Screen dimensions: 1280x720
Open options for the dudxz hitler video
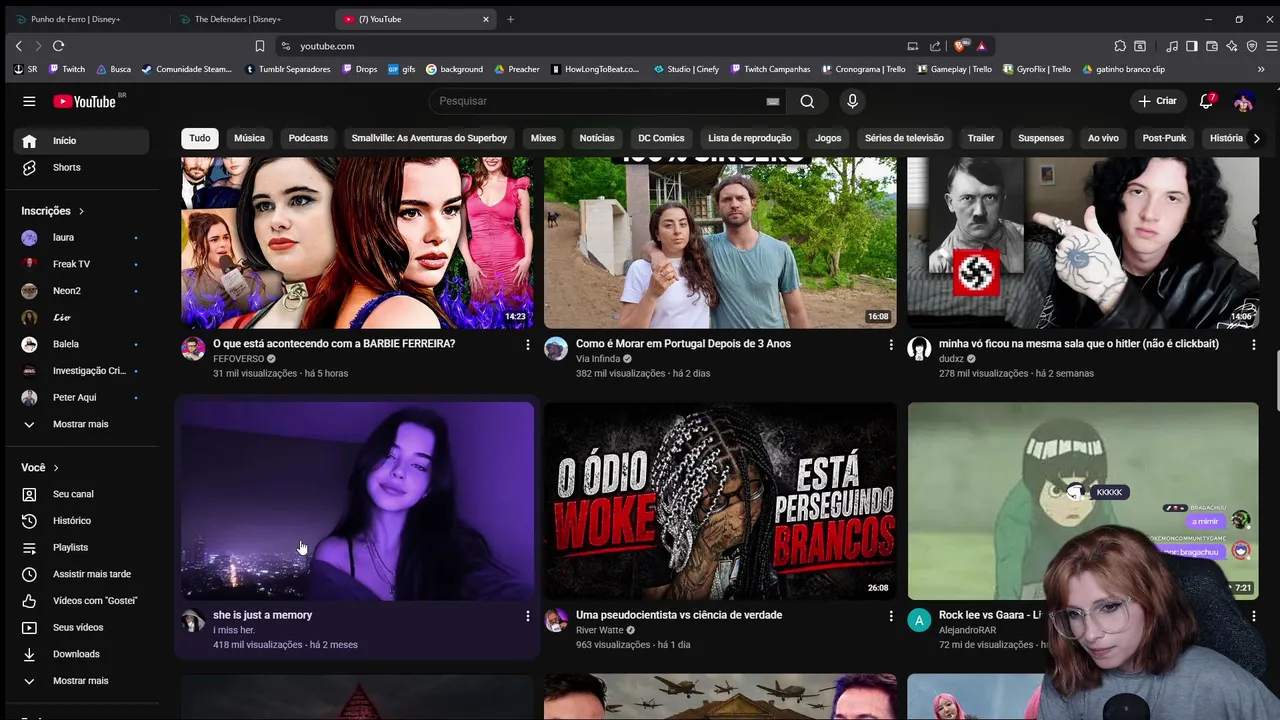coord(1254,344)
